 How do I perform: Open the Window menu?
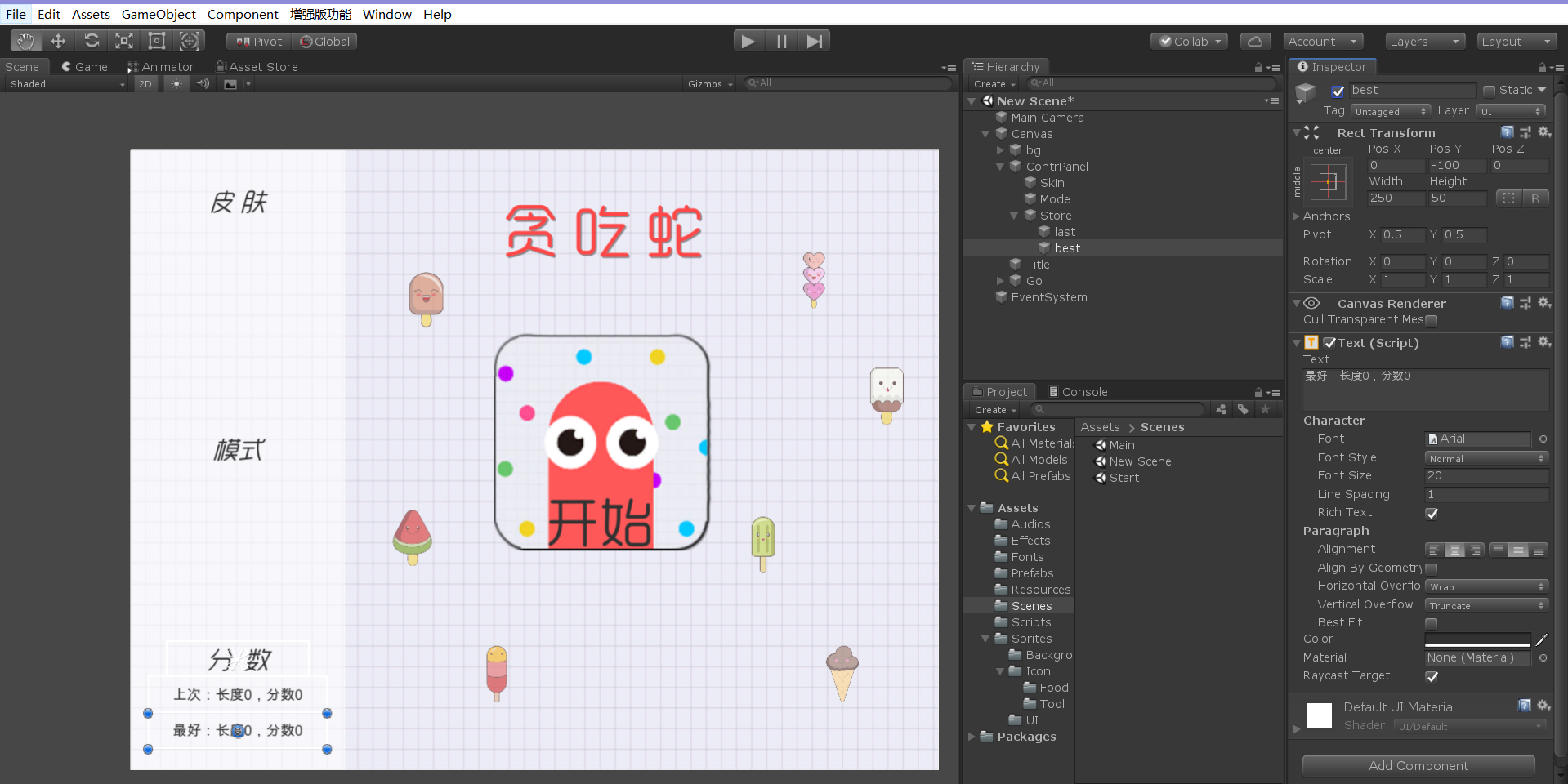click(386, 14)
